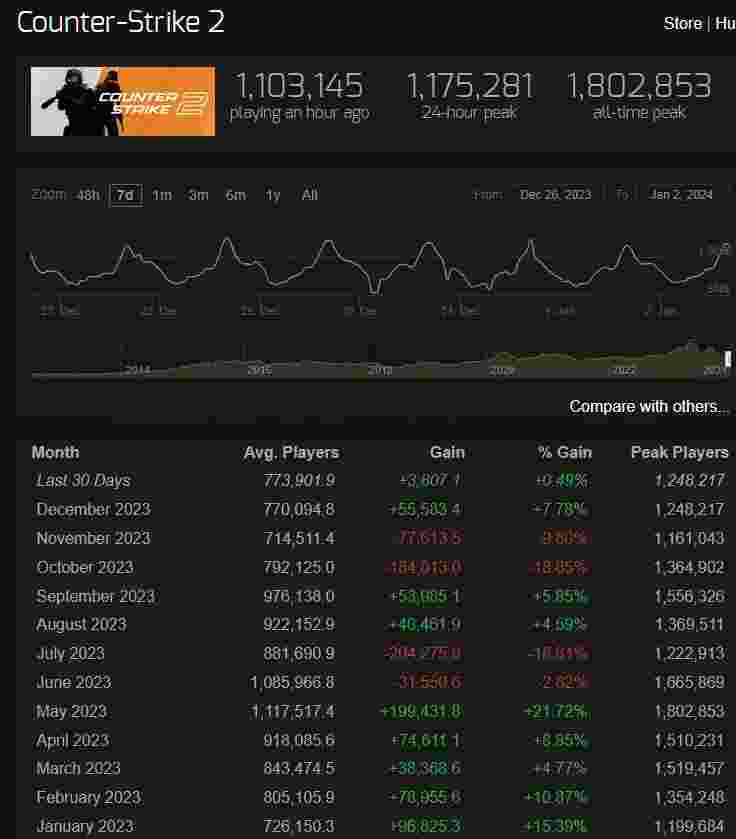Expand Compare with others option
Image resolution: width=736 pixels, height=839 pixels.
click(x=649, y=406)
